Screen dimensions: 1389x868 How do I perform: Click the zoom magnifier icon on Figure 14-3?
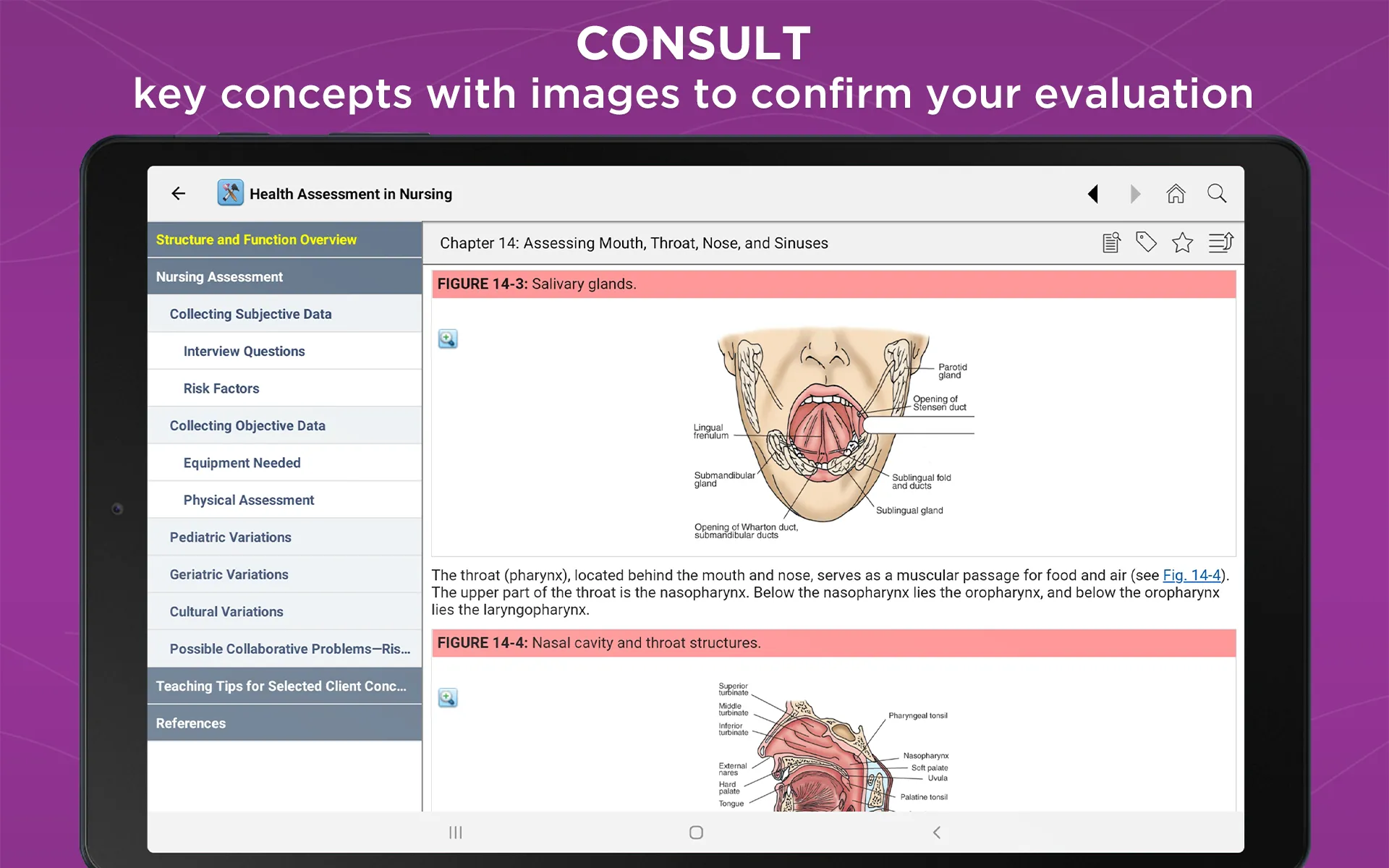(x=448, y=338)
